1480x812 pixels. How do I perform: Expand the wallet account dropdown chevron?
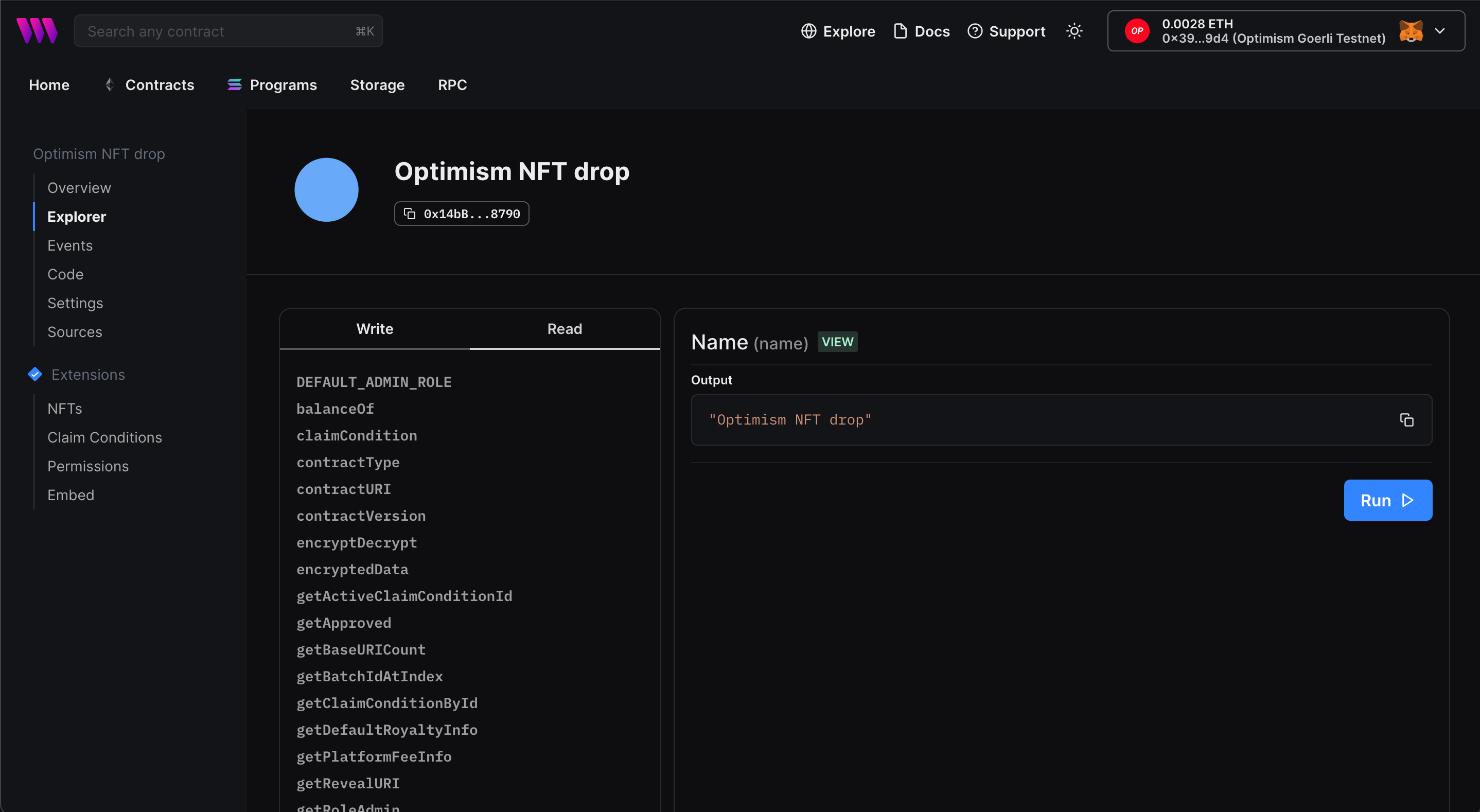coord(1440,31)
